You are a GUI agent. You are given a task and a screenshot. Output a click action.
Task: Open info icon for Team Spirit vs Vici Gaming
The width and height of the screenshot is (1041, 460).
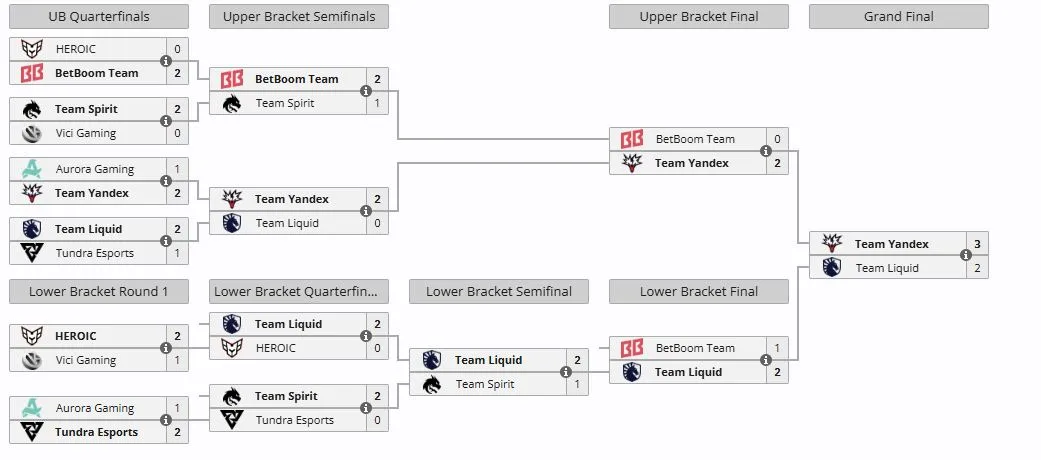click(x=166, y=121)
